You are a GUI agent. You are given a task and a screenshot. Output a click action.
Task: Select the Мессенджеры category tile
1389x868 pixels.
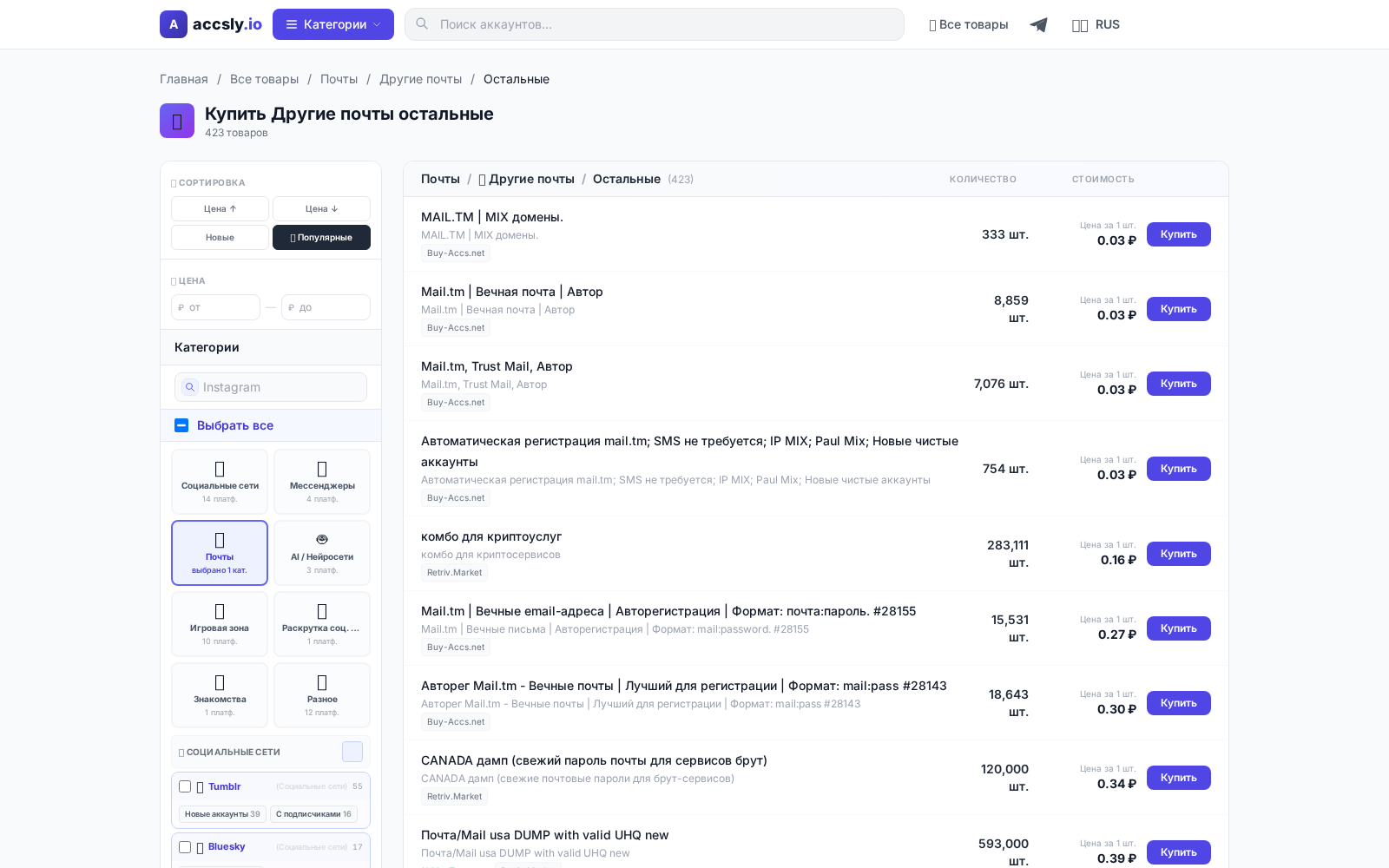point(322,482)
